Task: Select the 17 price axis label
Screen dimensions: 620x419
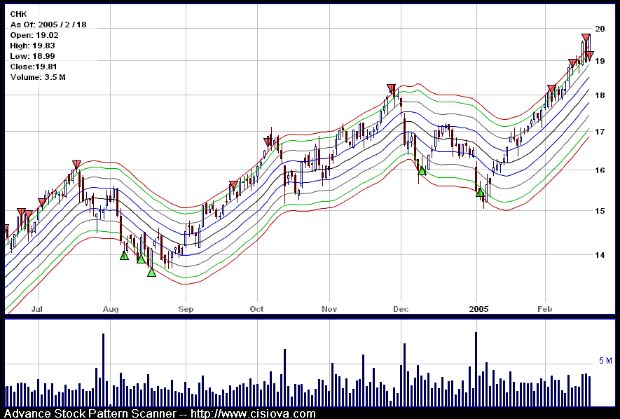Action: point(600,132)
